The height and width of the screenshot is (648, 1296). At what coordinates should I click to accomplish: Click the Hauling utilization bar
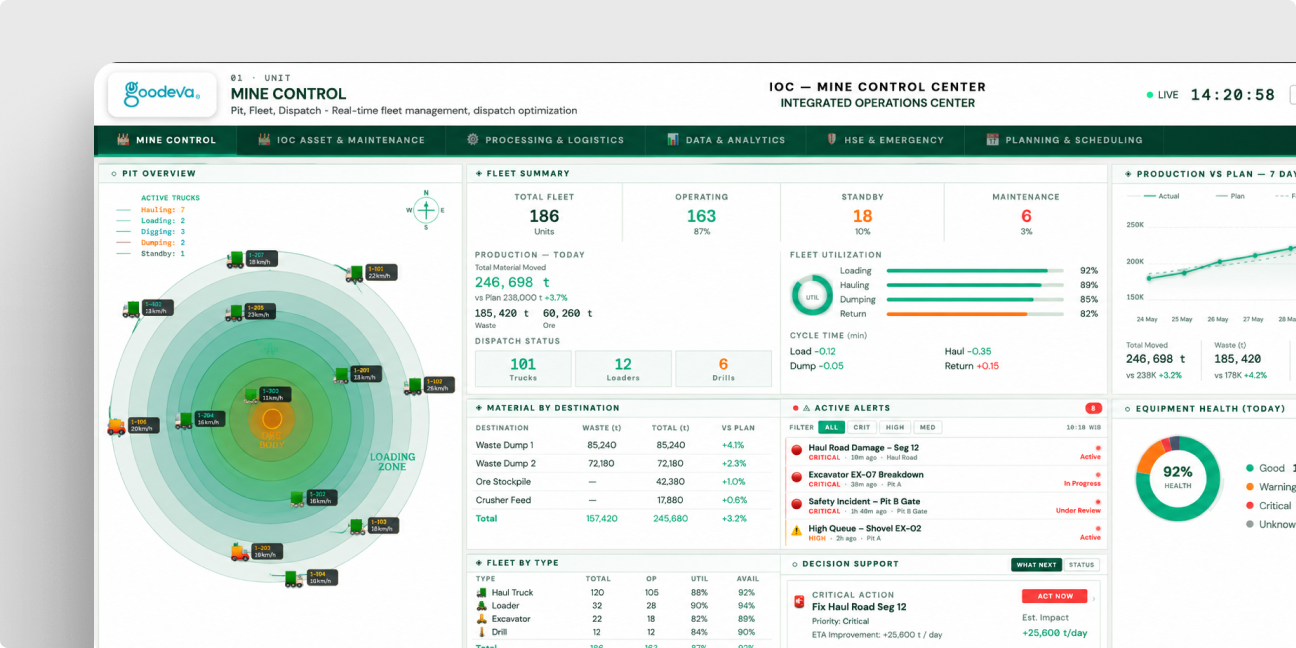click(x=975, y=285)
